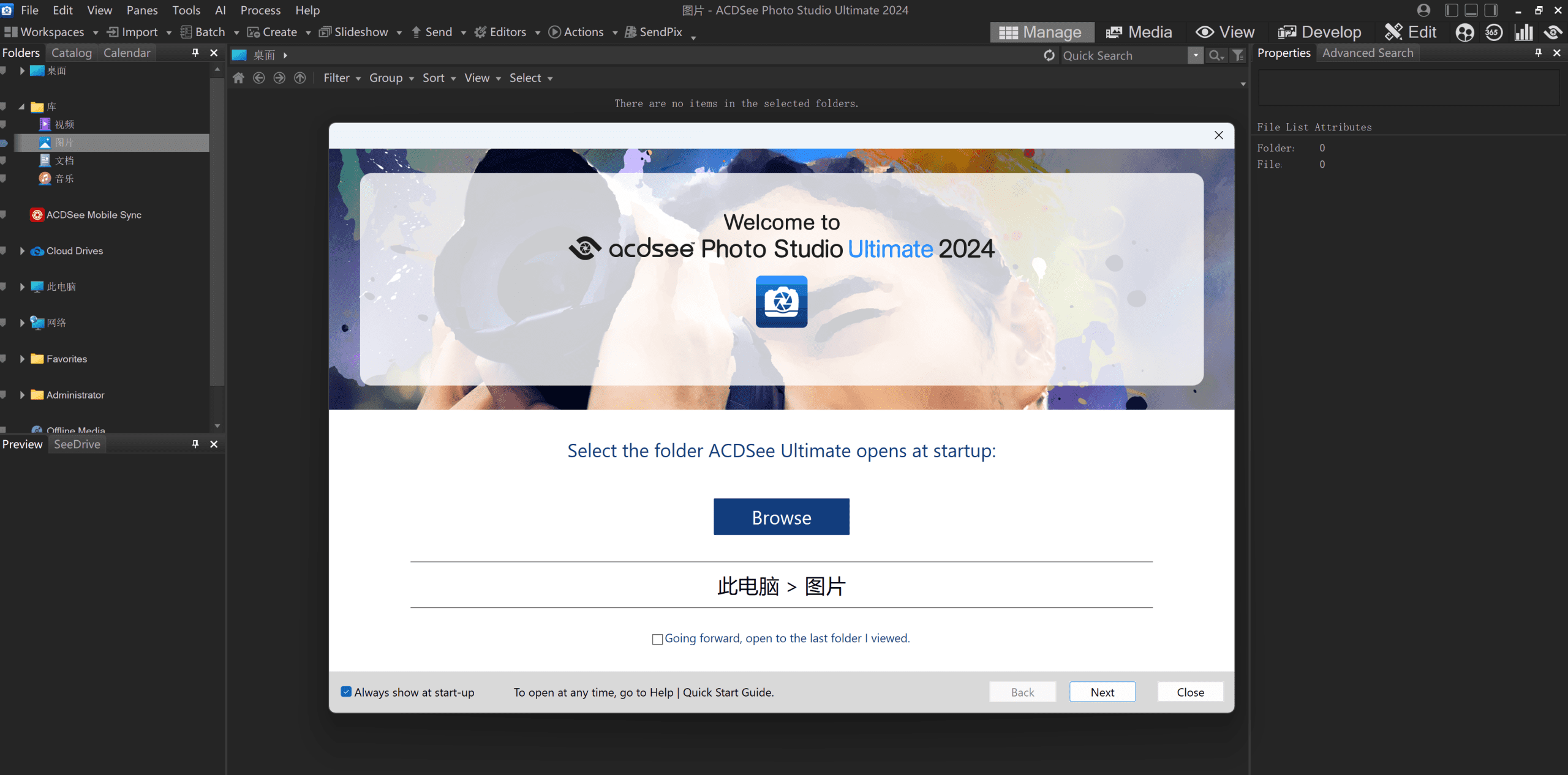Click the funnel filter icon next to search

[1238, 56]
